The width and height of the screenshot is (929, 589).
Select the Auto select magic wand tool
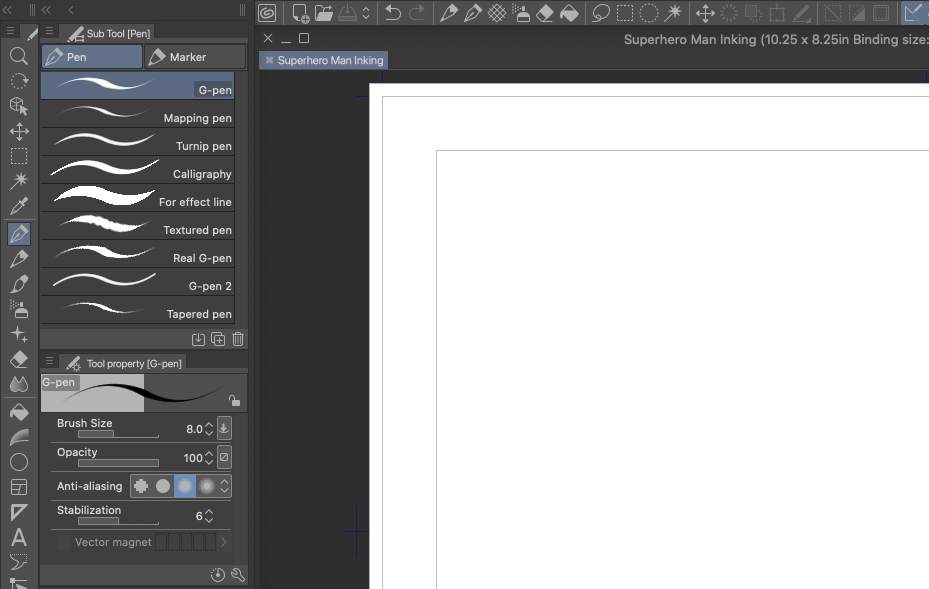pos(19,181)
